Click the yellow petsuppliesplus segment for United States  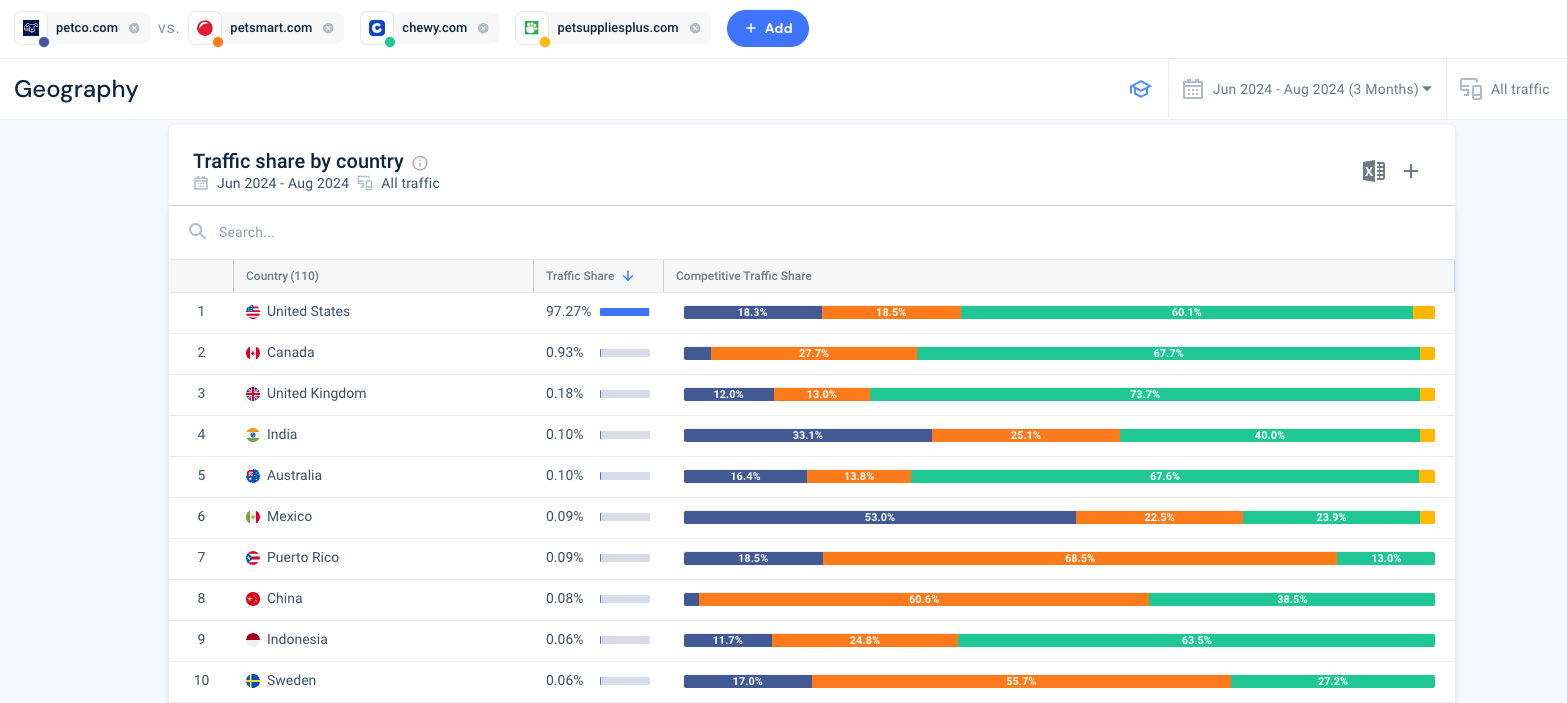1424,312
